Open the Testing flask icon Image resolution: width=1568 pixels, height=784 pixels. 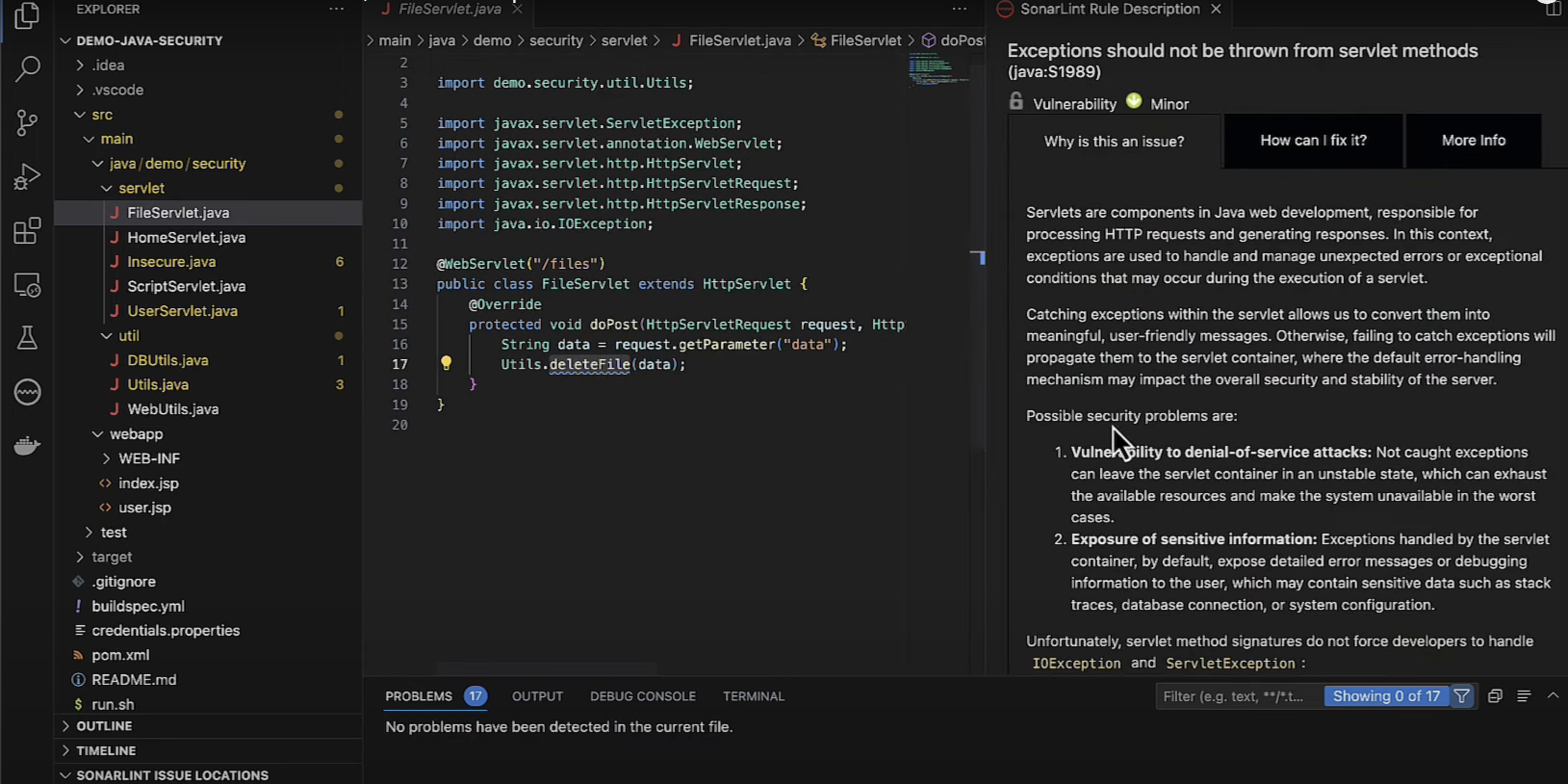27,339
